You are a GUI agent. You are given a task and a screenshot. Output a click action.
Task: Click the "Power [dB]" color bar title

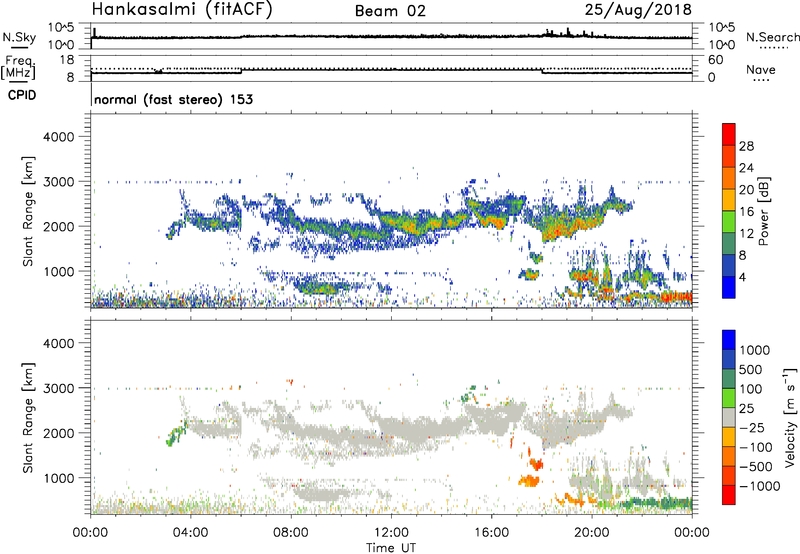(764, 211)
